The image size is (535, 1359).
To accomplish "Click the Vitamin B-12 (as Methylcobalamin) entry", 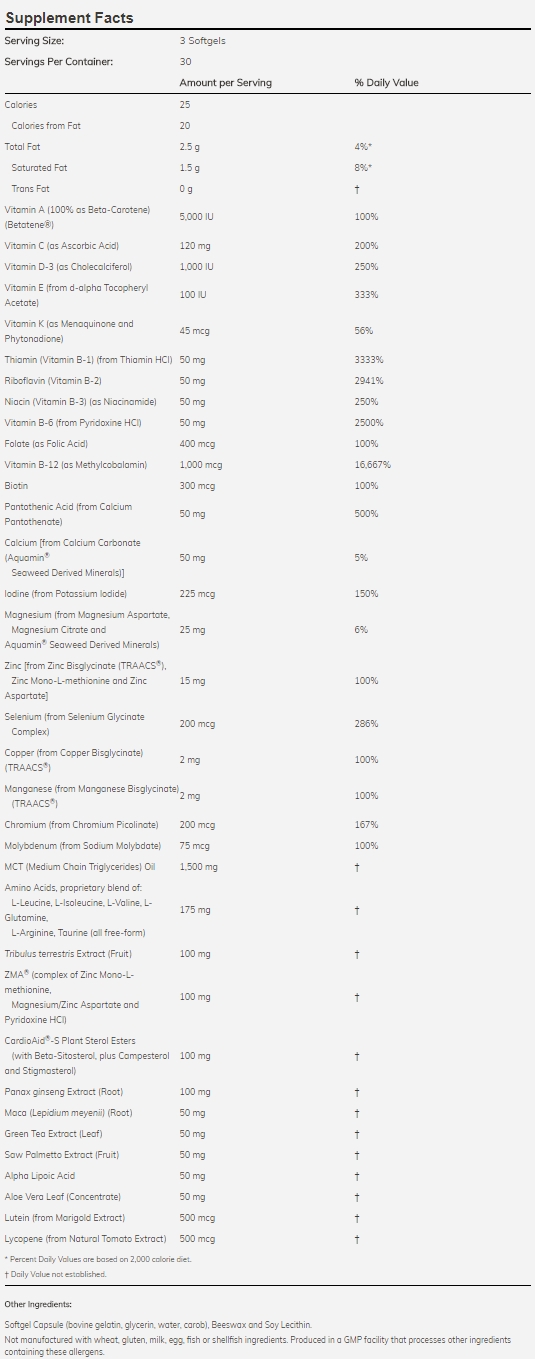I will pyautogui.click(x=76, y=465).
